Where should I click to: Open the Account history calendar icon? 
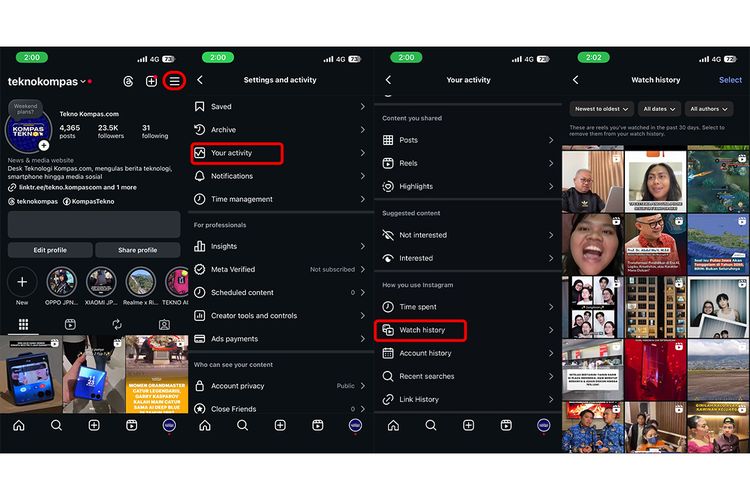(388, 353)
